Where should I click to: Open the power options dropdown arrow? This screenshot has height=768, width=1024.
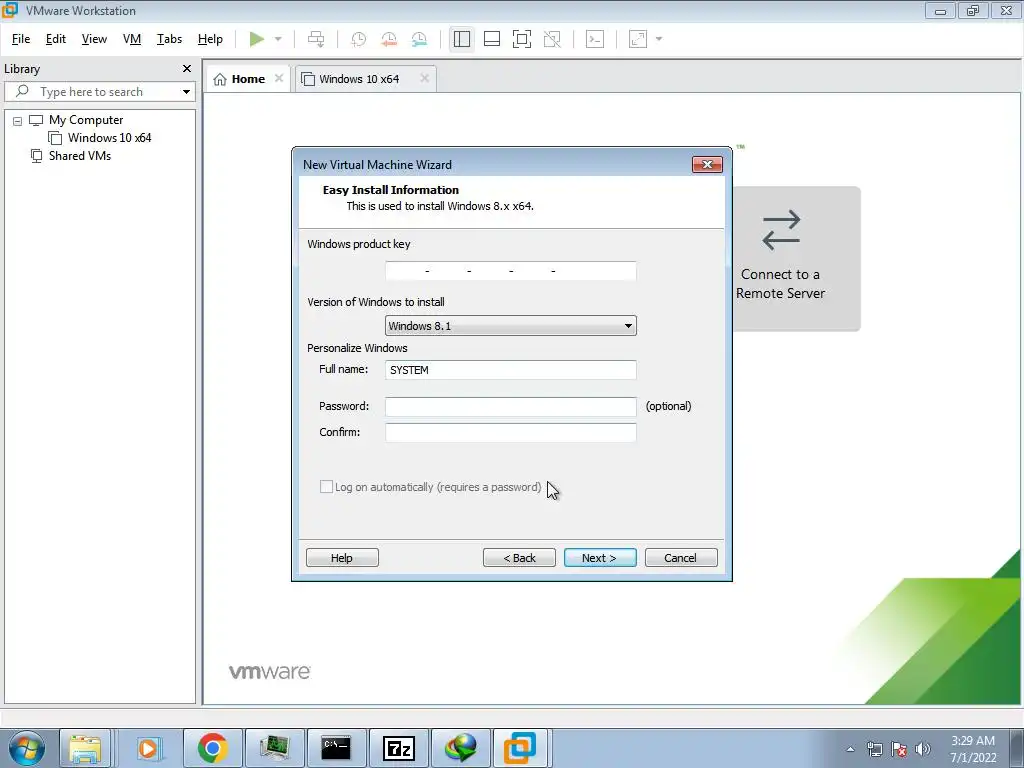tap(278, 39)
